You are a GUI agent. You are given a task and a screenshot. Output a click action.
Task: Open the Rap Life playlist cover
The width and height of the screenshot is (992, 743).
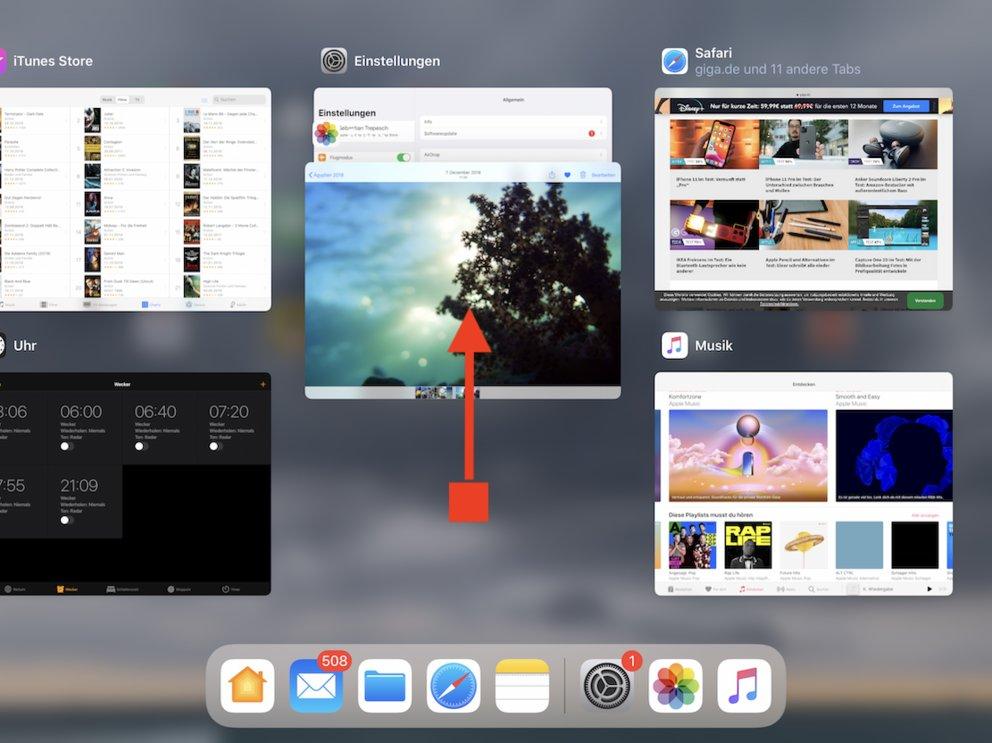[748, 545]
